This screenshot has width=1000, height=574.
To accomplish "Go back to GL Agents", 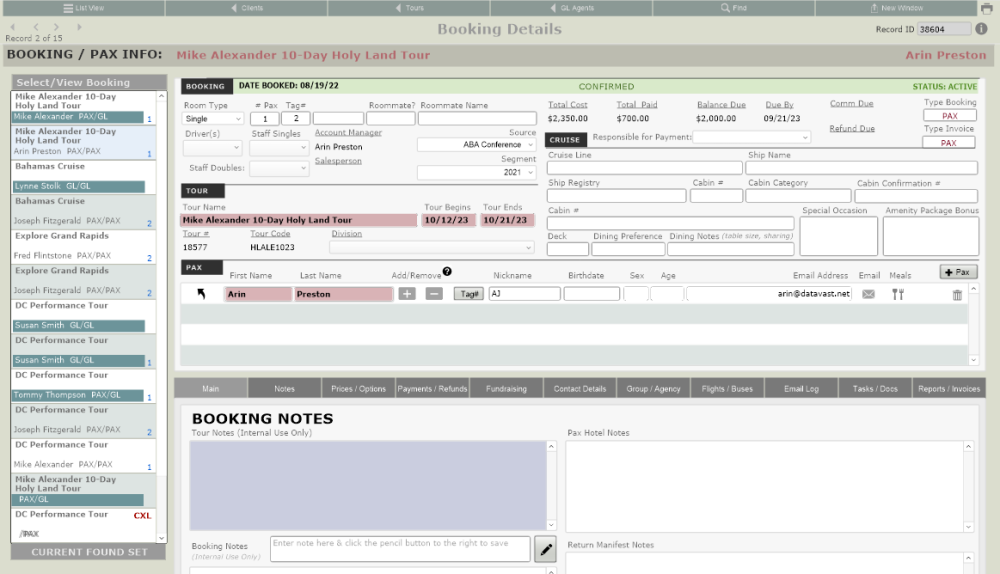I will click(x=572, y=8).
